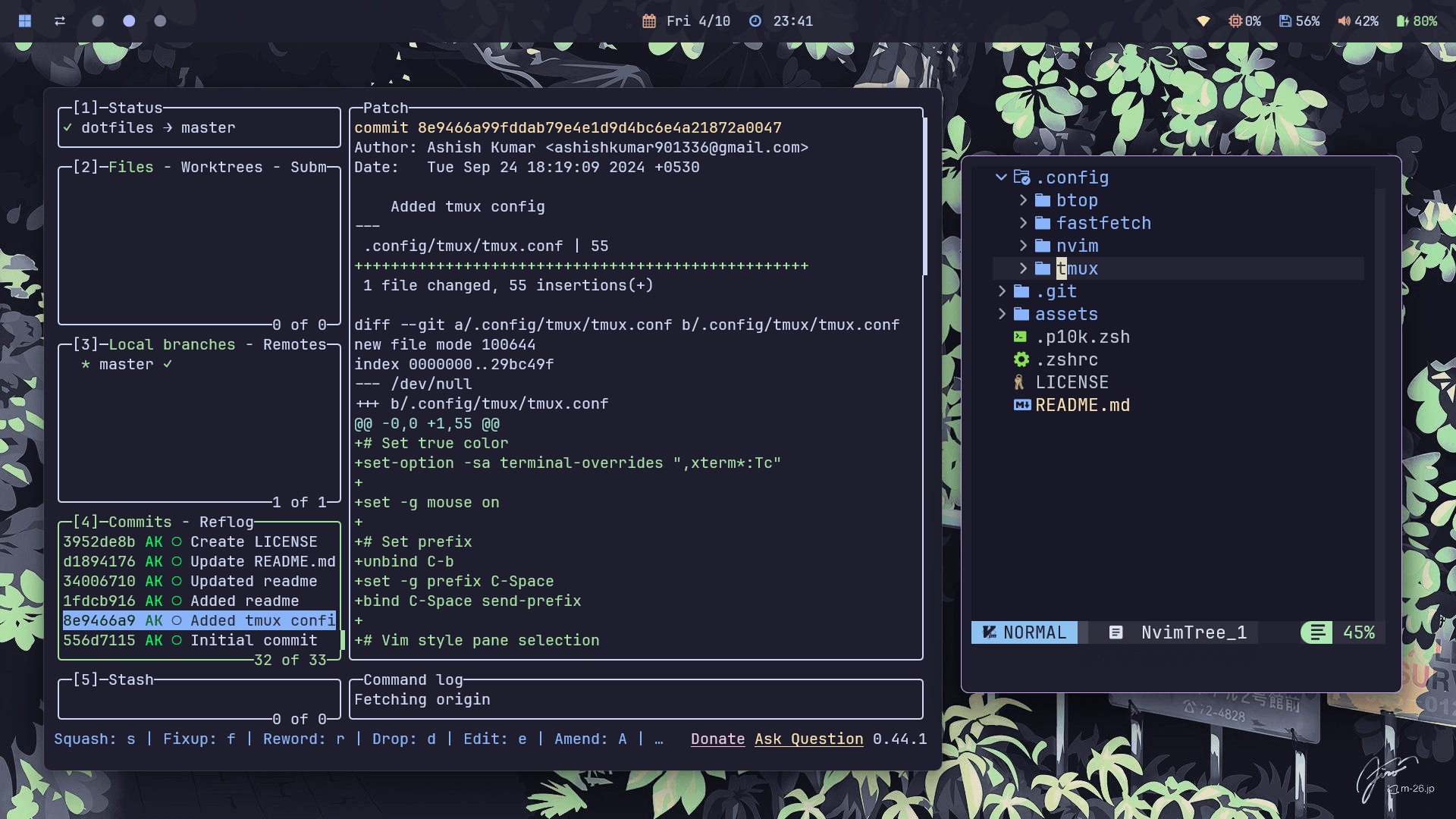Click the swap arrows icon in top bar
Image resolution: width=1456 pixels, height=819 pixels.
pyautogui.click(x=60, y=21)
